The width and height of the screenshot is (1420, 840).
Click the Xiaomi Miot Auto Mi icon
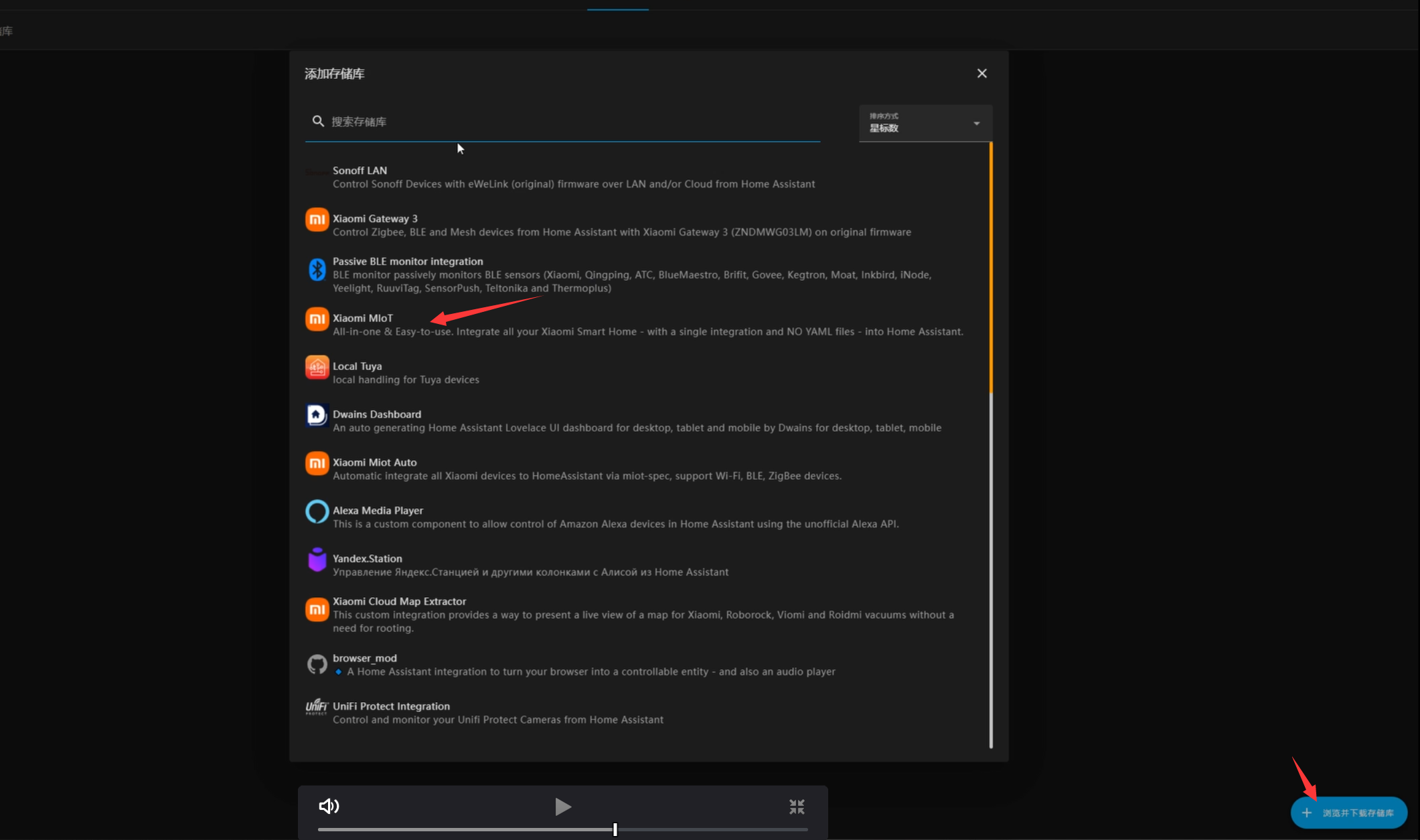point(317,463)
